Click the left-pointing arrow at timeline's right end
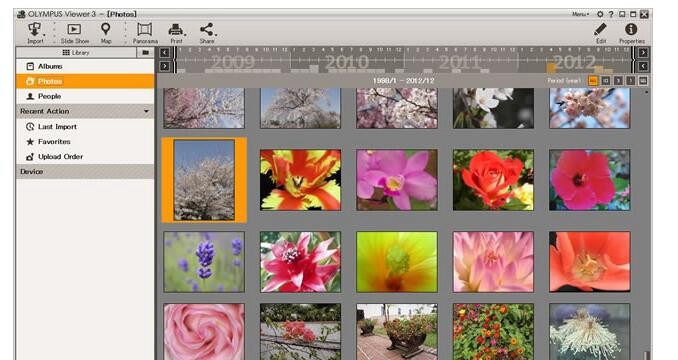Screen dimensions: 678x360 pos(643,66)
